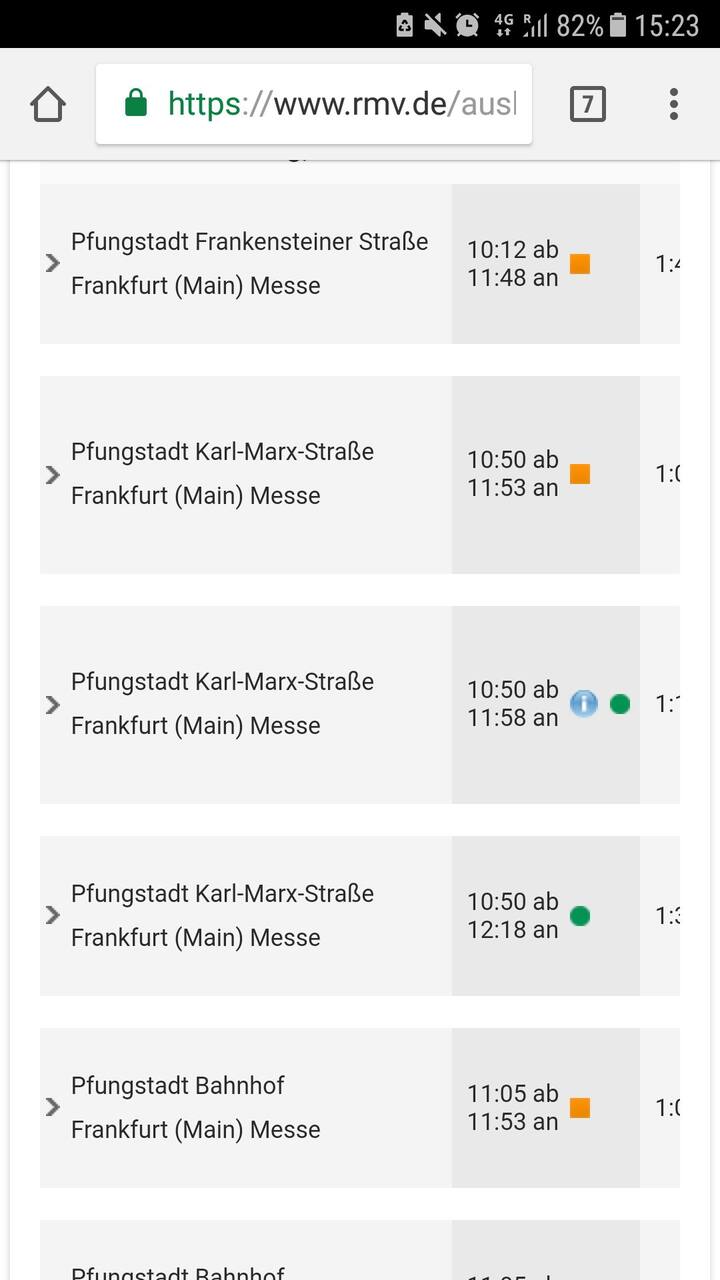This screenshot has width=720, height=1280.
Task: Open Chrome's three-dot overflow menu
Action: pos(674,104)
